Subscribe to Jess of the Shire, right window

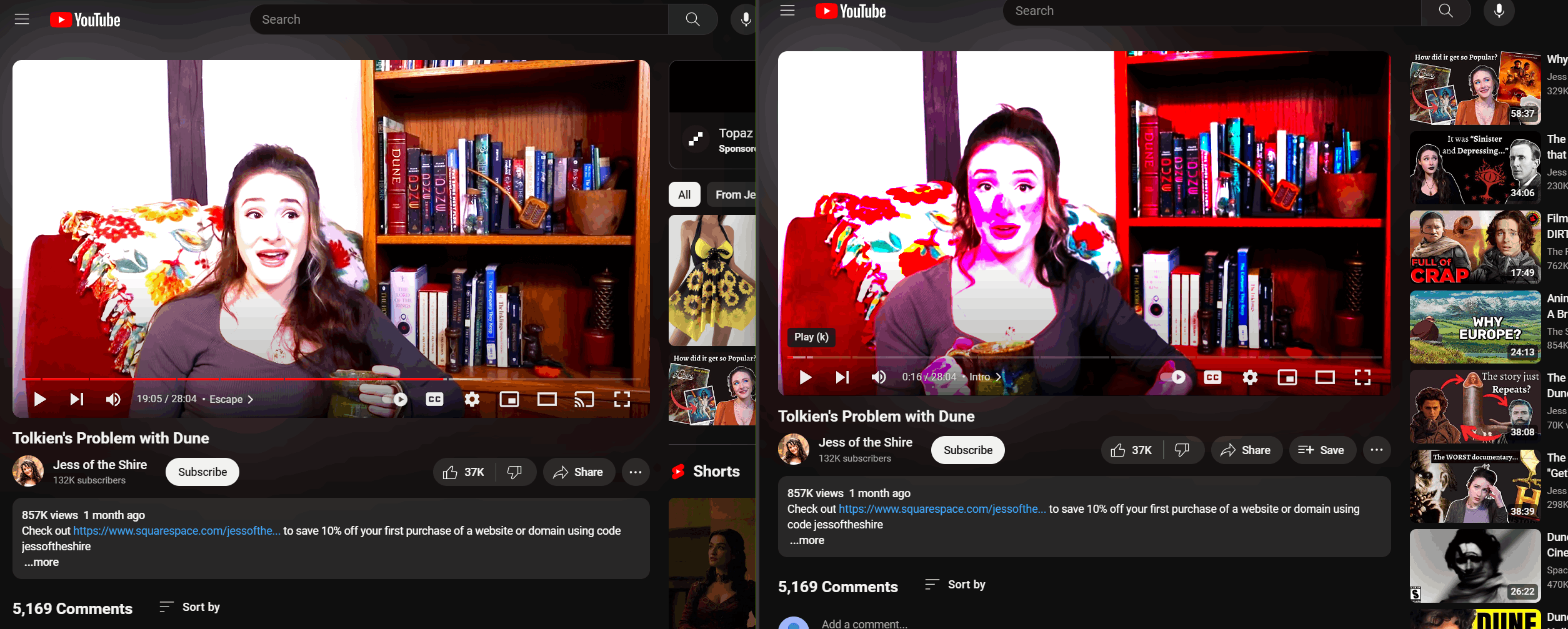pos(967,450)
